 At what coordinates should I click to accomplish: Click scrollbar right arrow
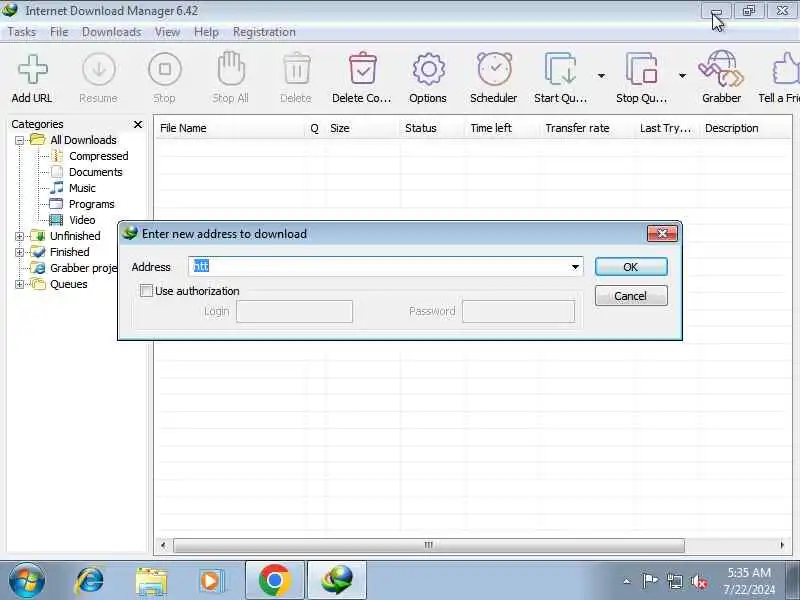[x=782, y=545]
